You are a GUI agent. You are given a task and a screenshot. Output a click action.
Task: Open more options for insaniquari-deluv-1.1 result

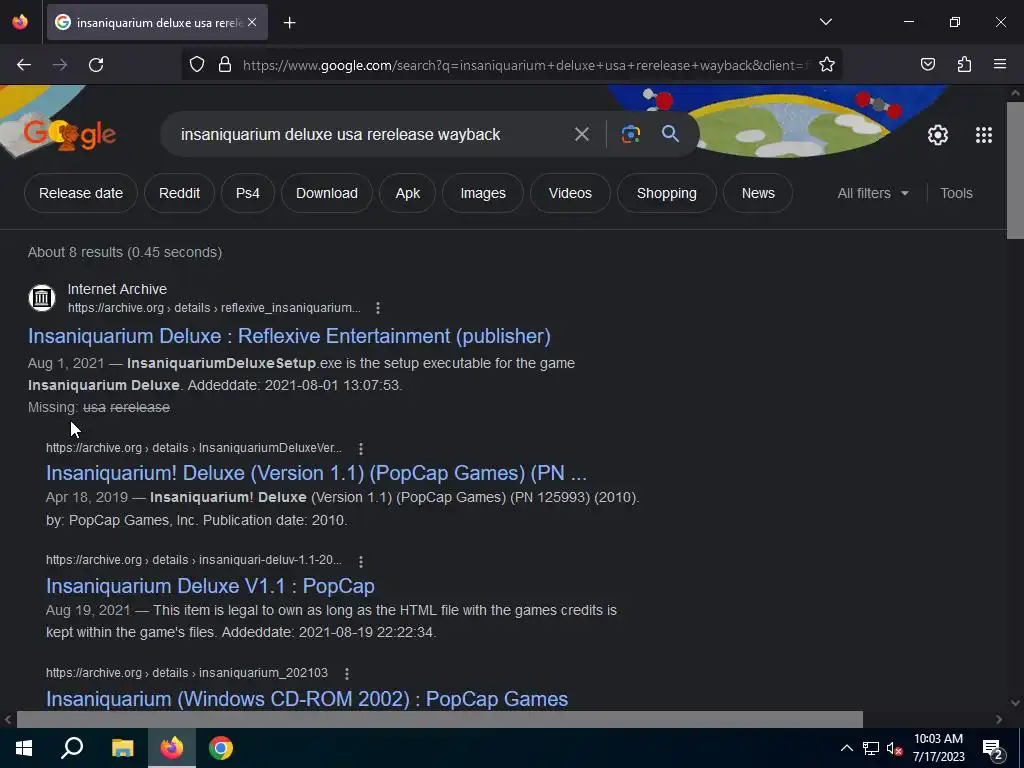pos(360,560)
